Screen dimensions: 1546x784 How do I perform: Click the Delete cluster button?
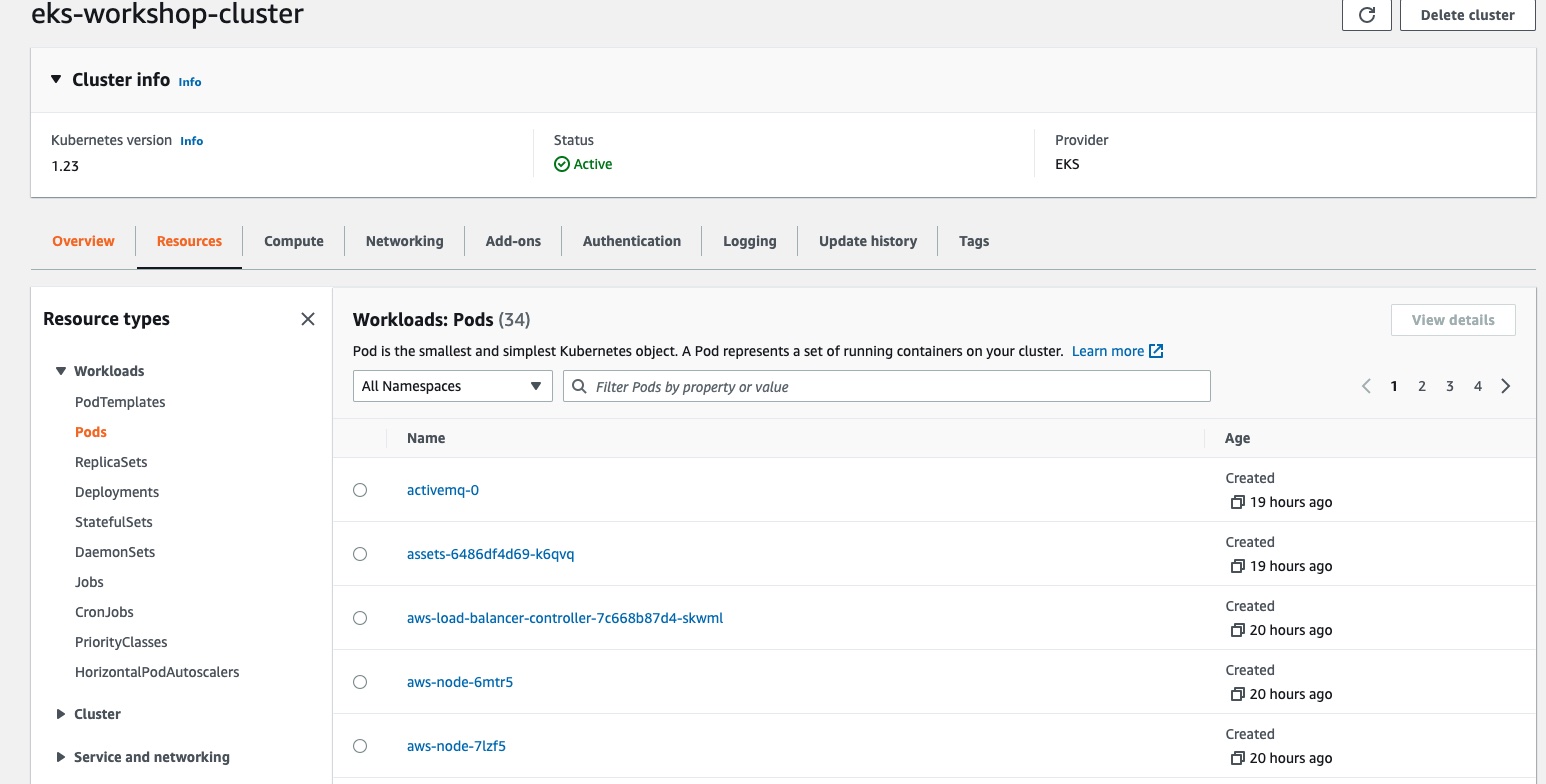1467,15
